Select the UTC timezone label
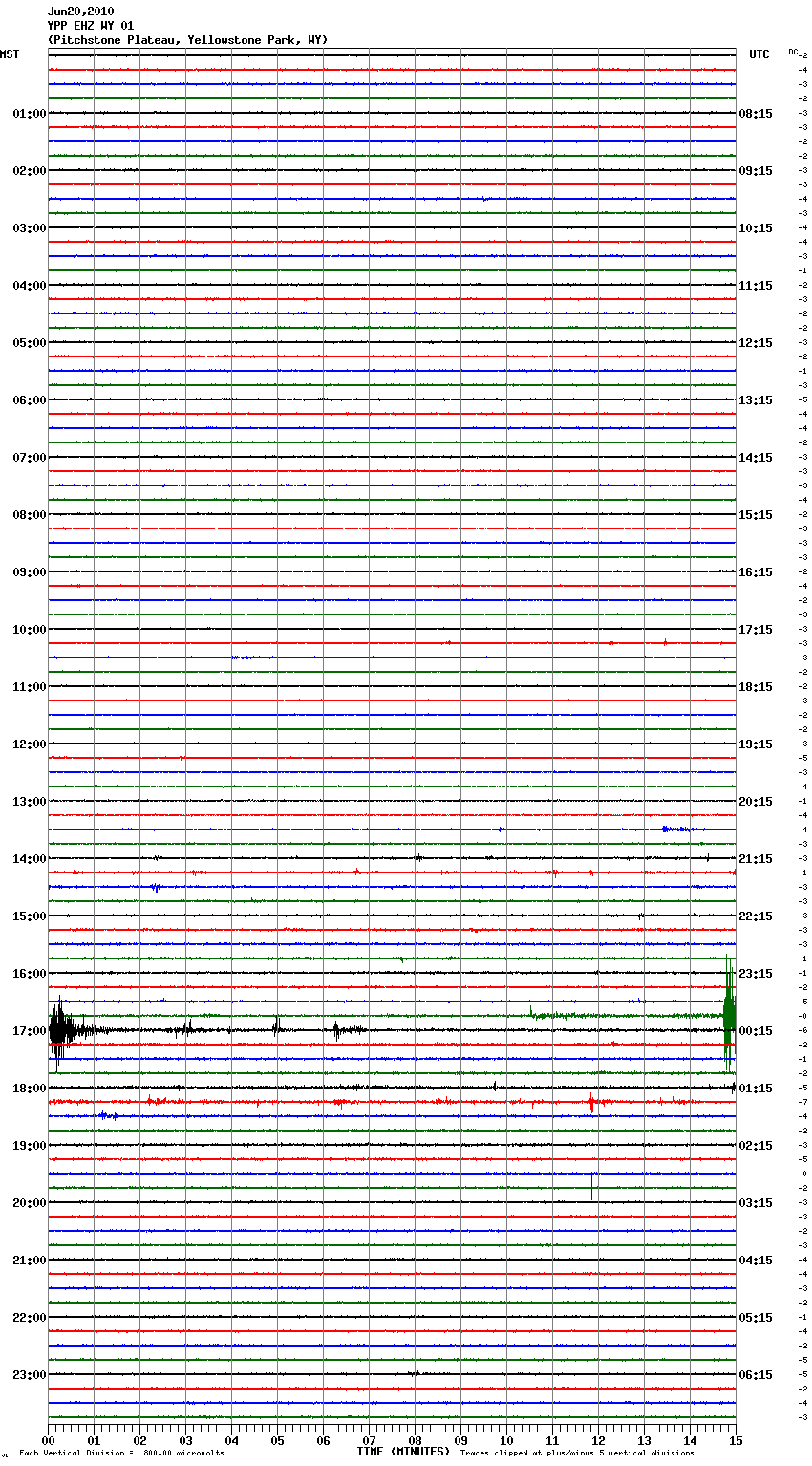 [759, 54]
